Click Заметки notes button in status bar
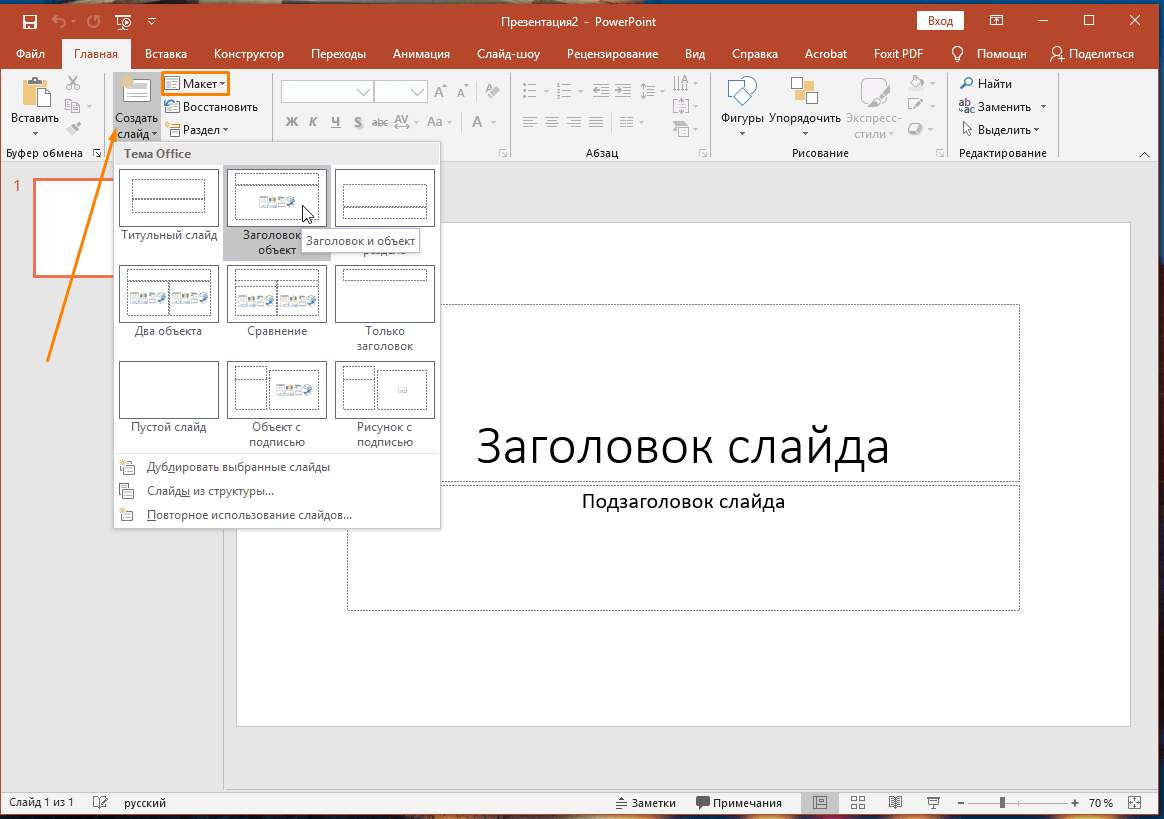Image resolution: width=1164 pixels, height=819 pixels. tap(646, 803)
